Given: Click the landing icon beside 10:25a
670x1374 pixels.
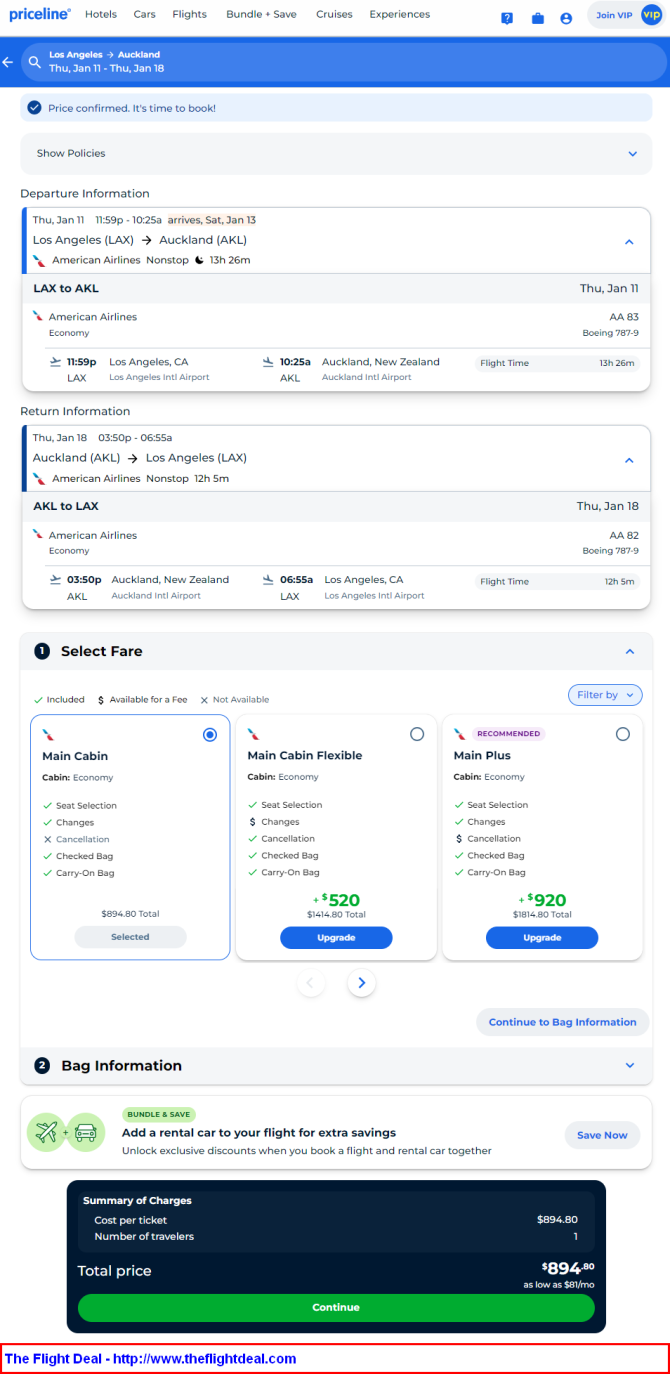Looking at the screenshot, I should tap(268, 362).
